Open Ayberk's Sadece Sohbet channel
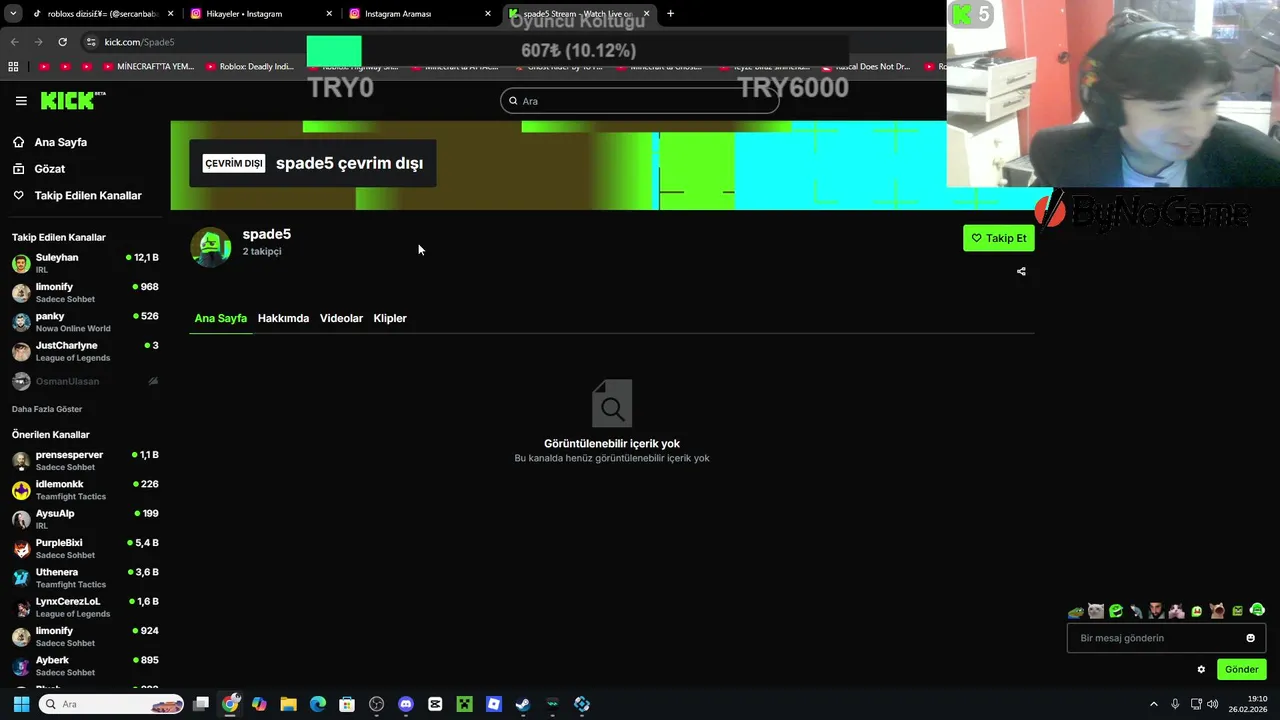This screenshot has width=1280, height=720. pyautogui.click(x=85, y=666)
